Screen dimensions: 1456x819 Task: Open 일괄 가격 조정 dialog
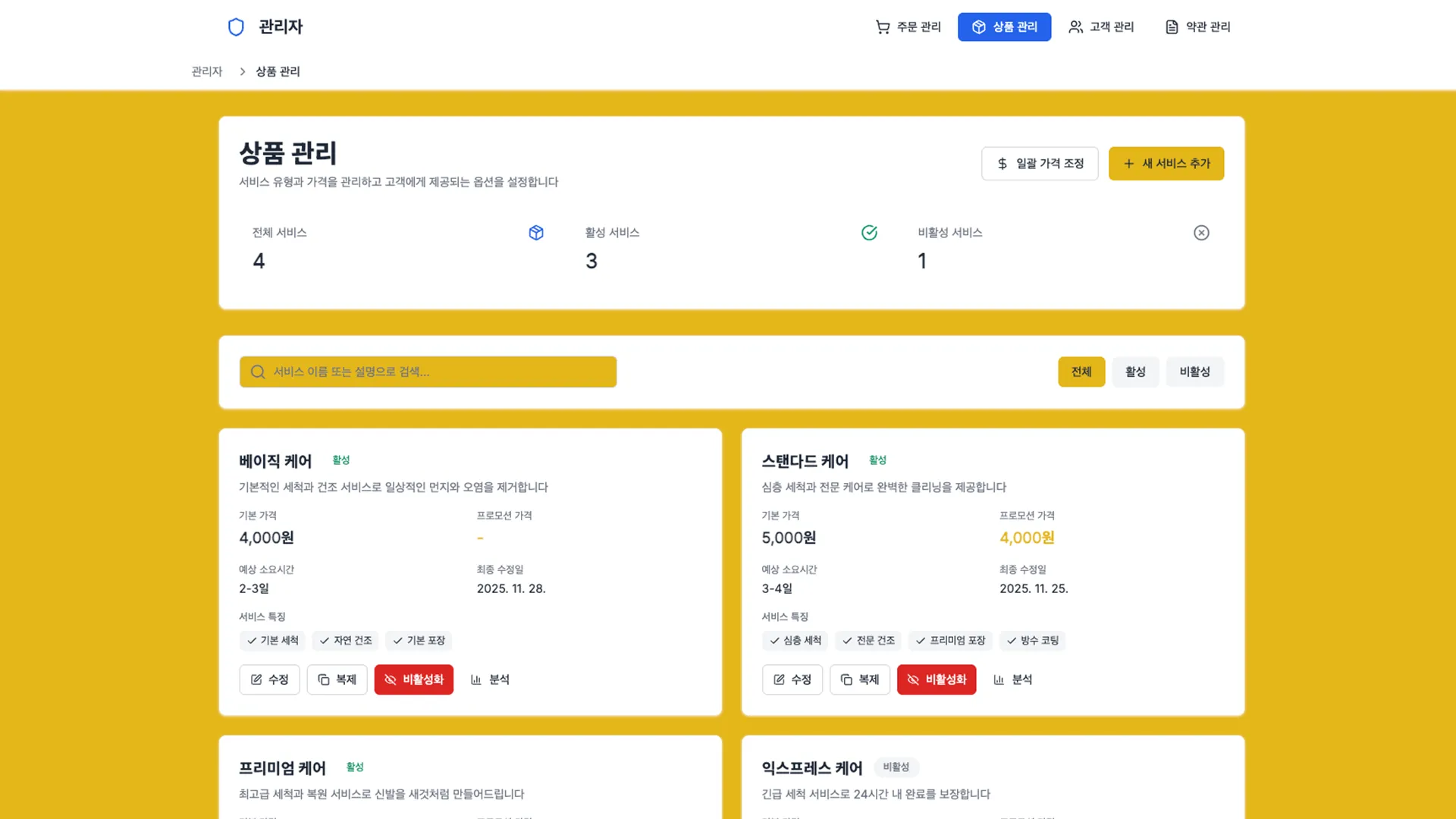point(1040,163)
